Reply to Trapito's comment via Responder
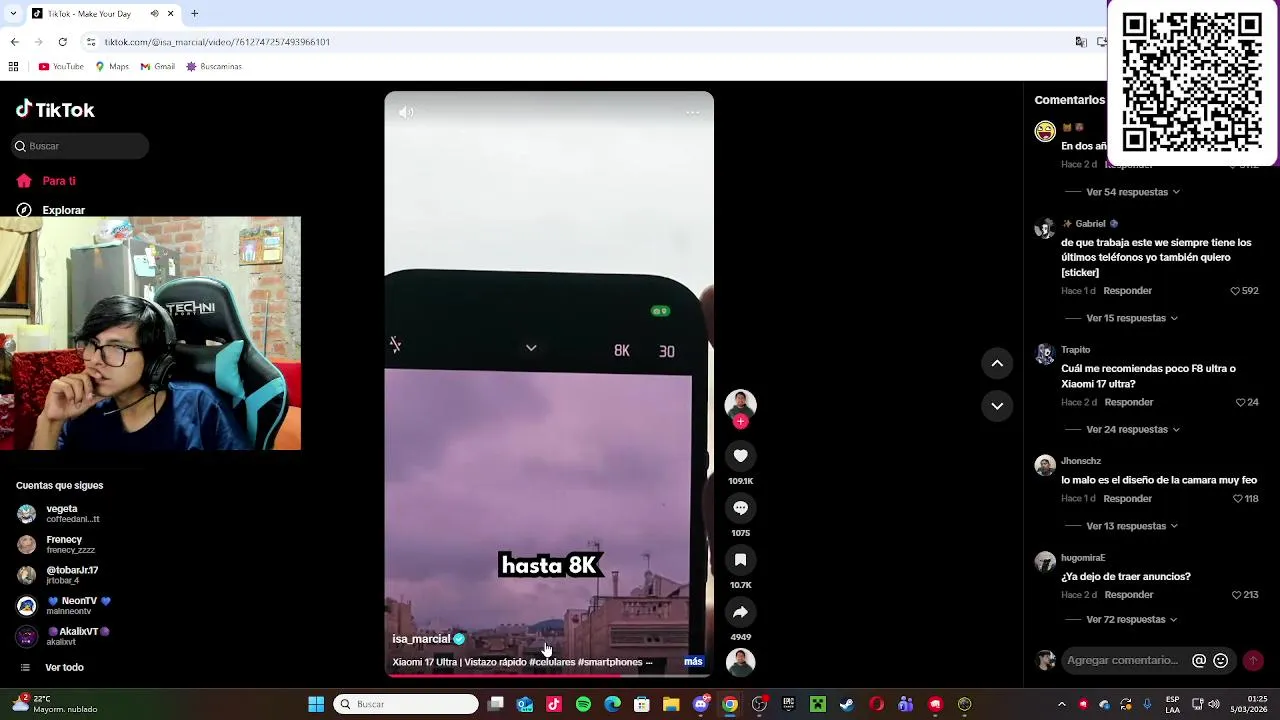The image size is (1280, 720). point(1129,402)
